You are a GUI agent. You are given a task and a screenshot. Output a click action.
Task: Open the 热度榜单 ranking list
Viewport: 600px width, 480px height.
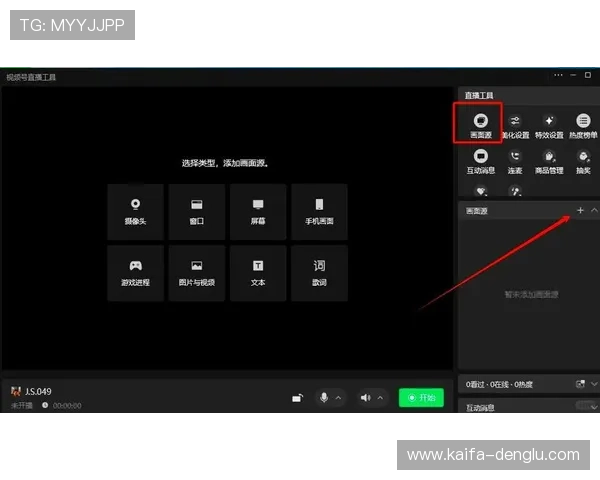(x=583, y=125)
